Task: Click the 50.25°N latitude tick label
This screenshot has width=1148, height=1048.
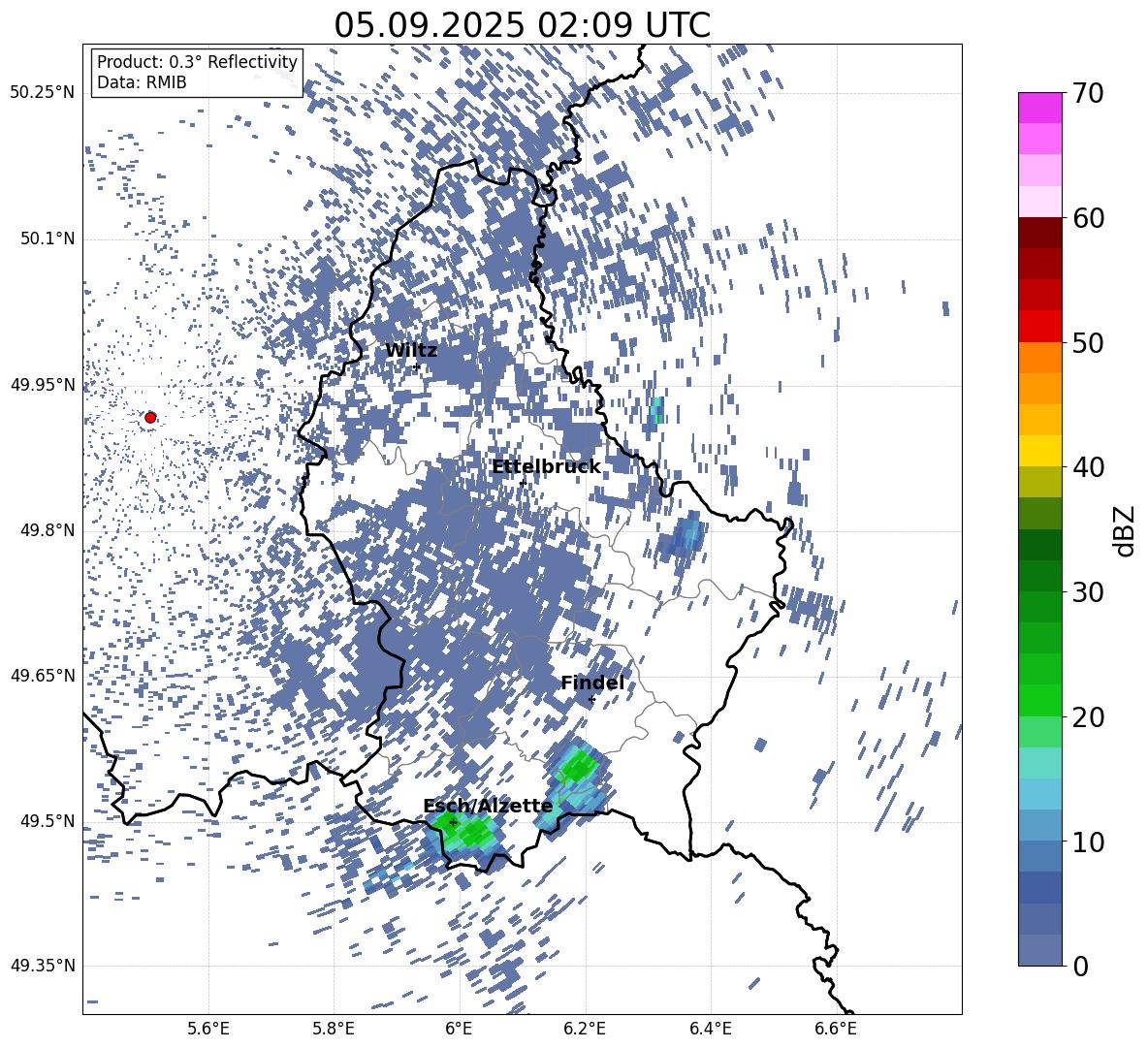Action: click(43, 93)
